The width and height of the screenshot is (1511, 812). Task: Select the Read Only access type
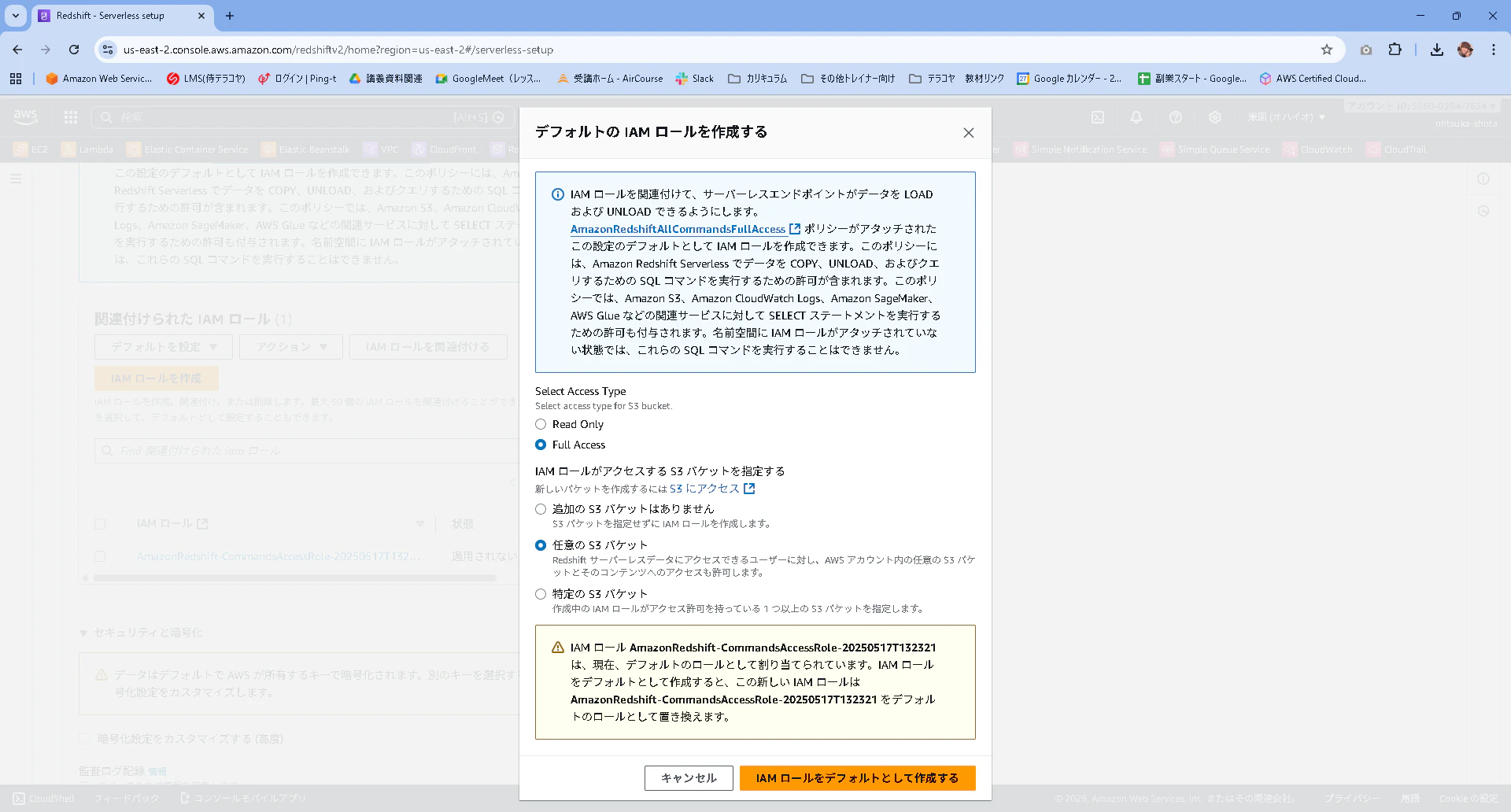point(541,424)
